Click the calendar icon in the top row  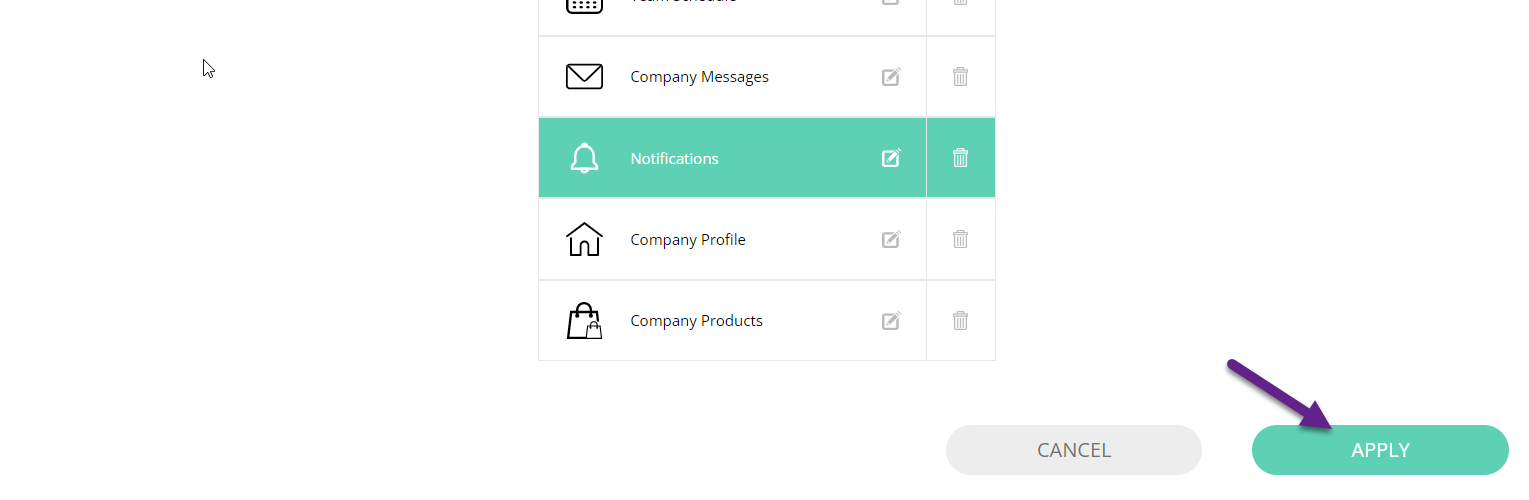(x=584, y=4)
